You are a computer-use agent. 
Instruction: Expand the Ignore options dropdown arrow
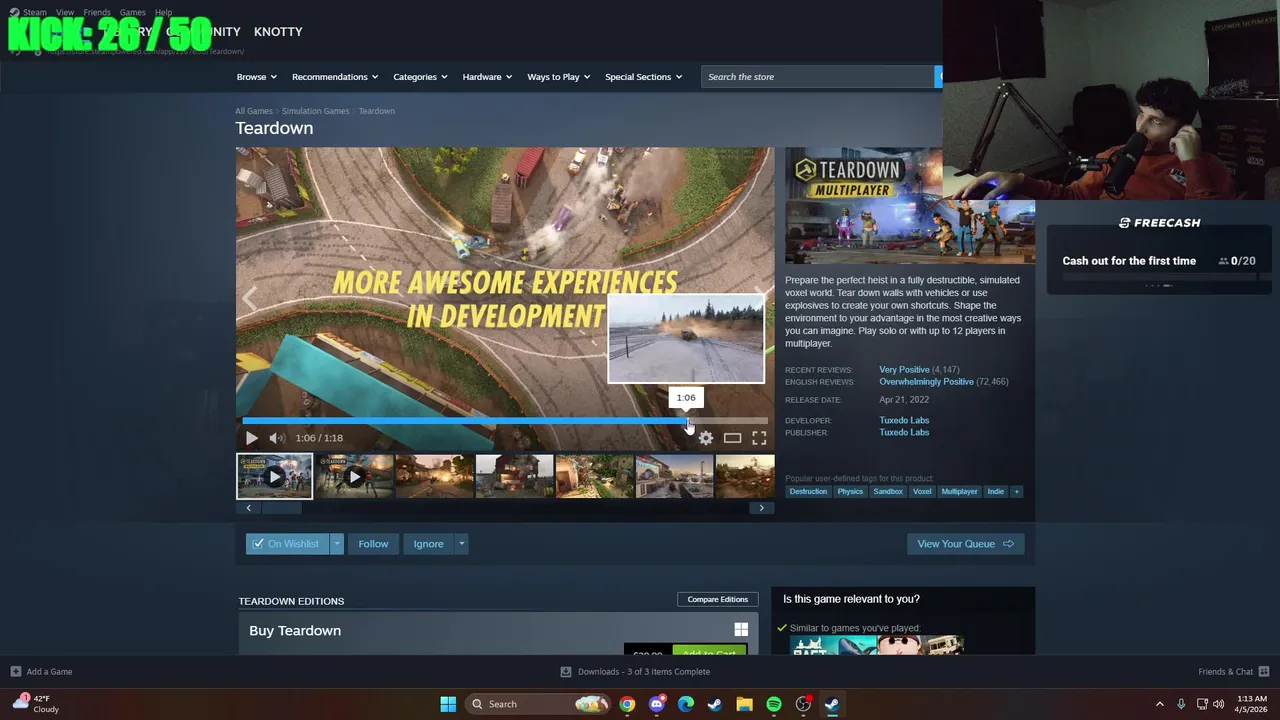(461, 544)
